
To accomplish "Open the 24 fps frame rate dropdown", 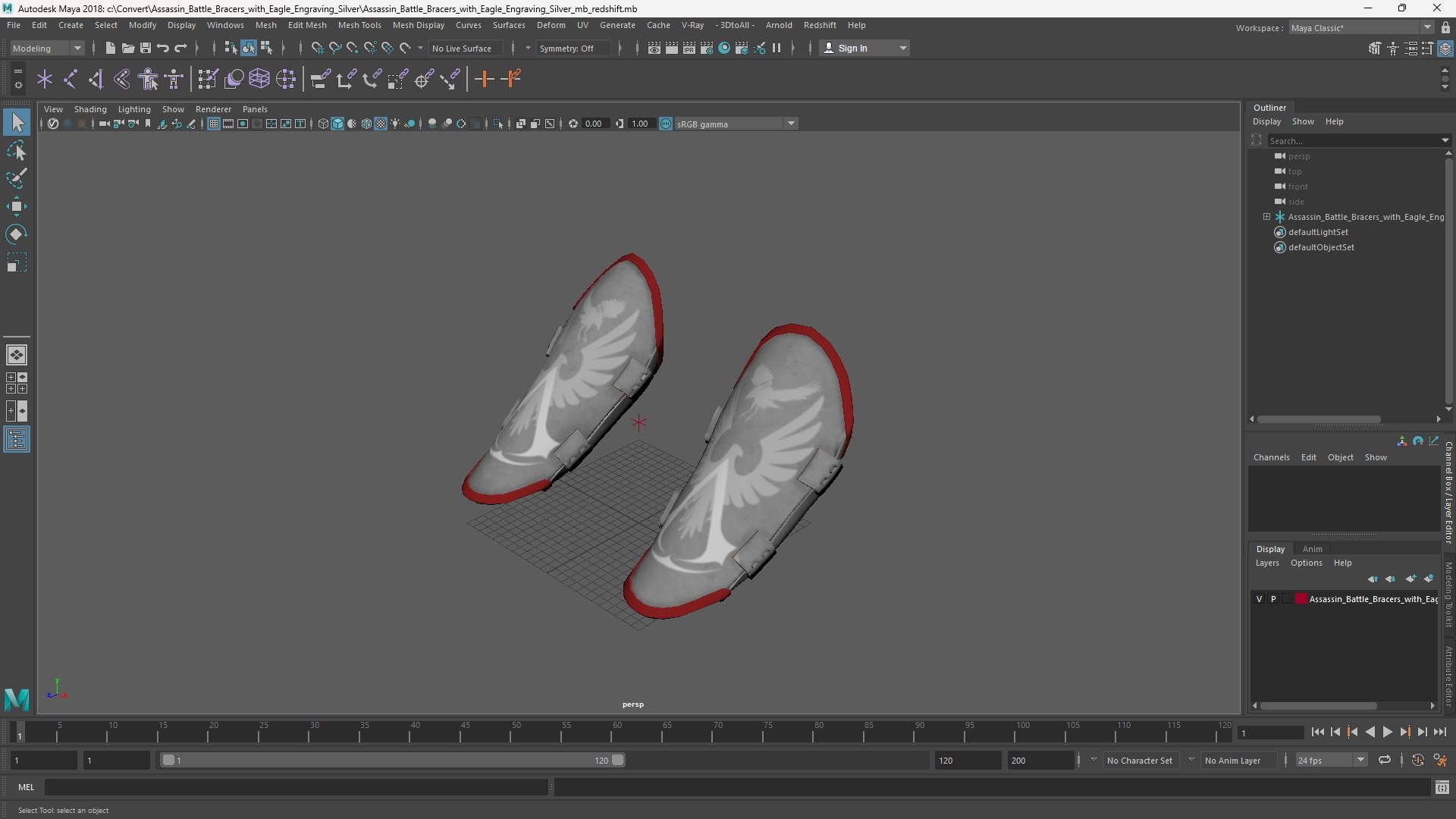I will pos(1331,760).
